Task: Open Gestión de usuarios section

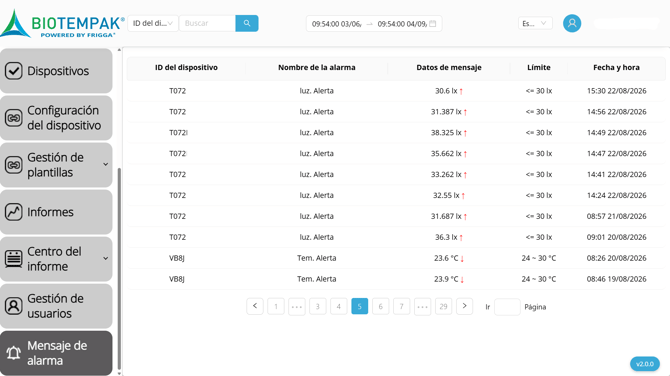Action: tap(56, 306)
